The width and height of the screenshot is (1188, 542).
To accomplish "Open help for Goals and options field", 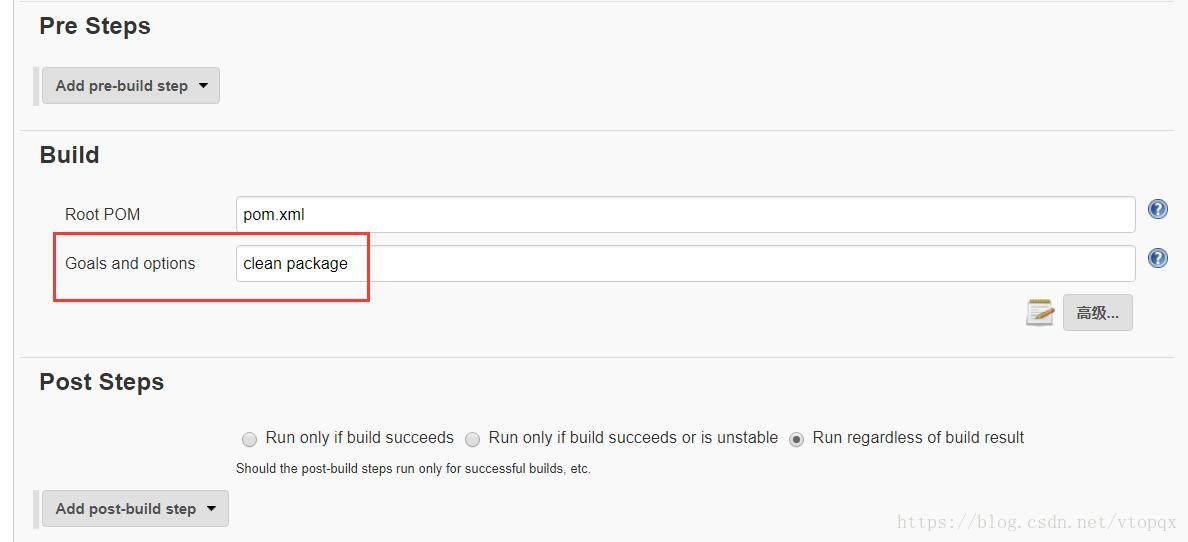I will (x=1158, y=258).
